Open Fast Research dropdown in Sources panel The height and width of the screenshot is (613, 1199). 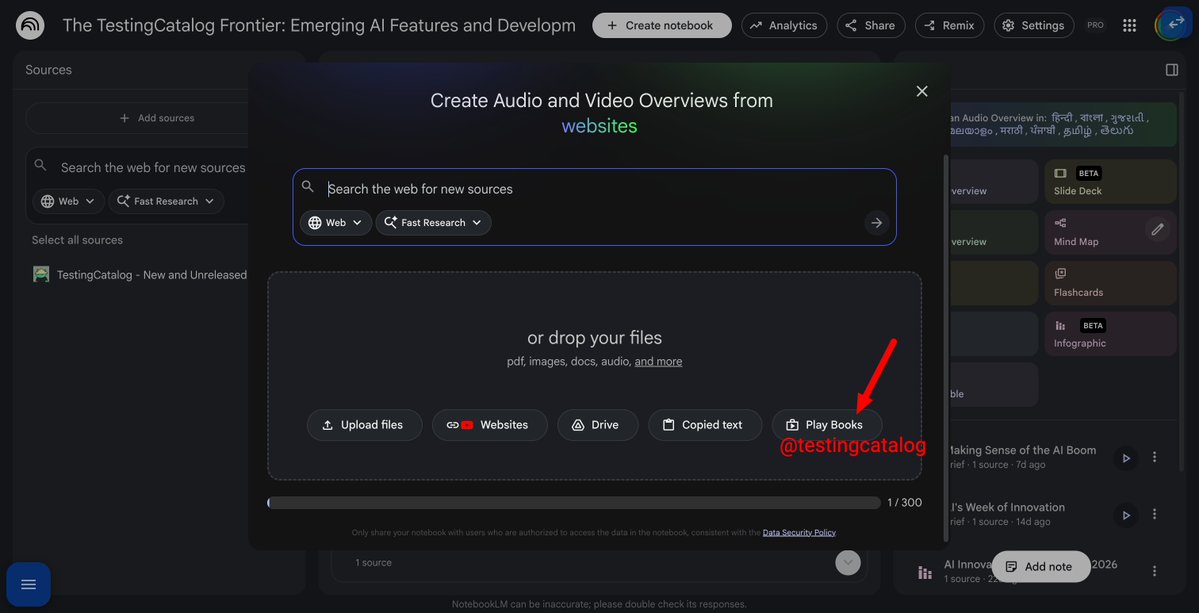(x=166, y=201)
